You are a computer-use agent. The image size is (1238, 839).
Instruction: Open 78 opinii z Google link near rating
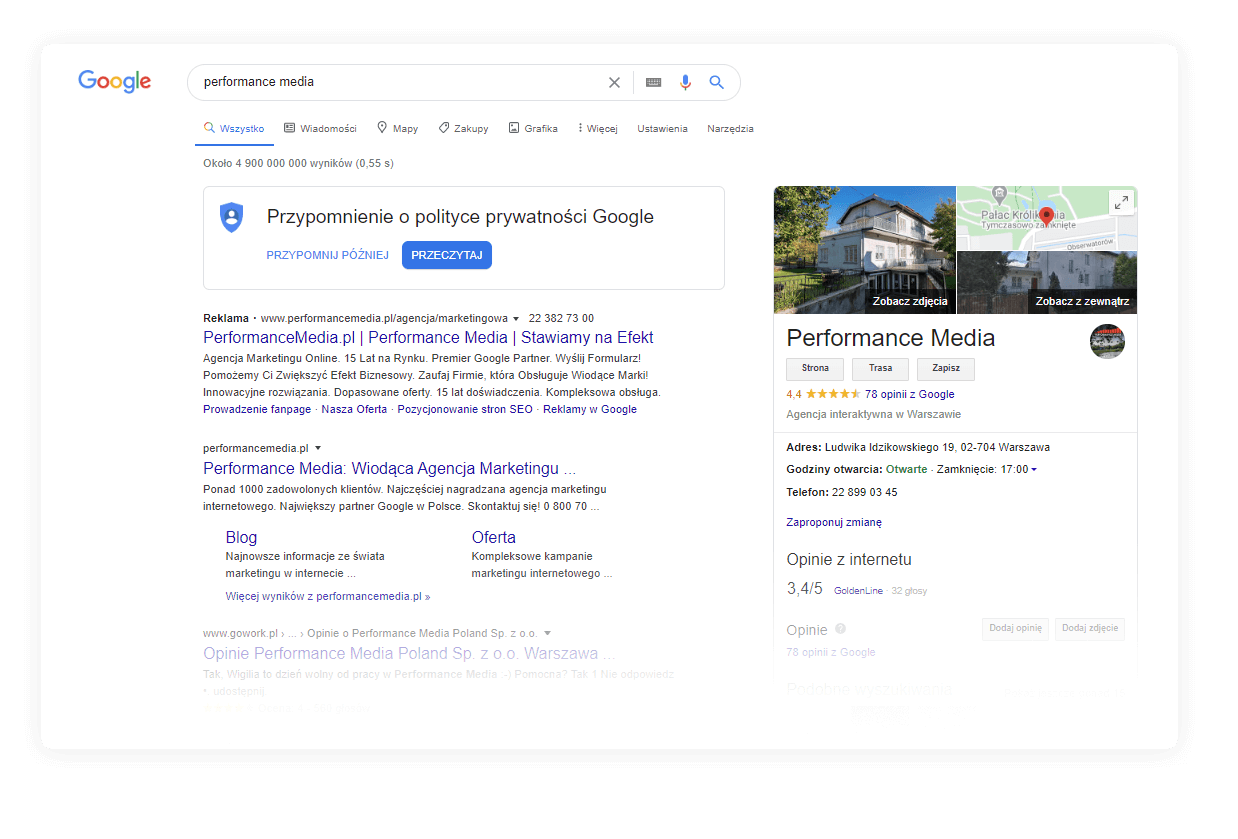(x=910, y=394)
